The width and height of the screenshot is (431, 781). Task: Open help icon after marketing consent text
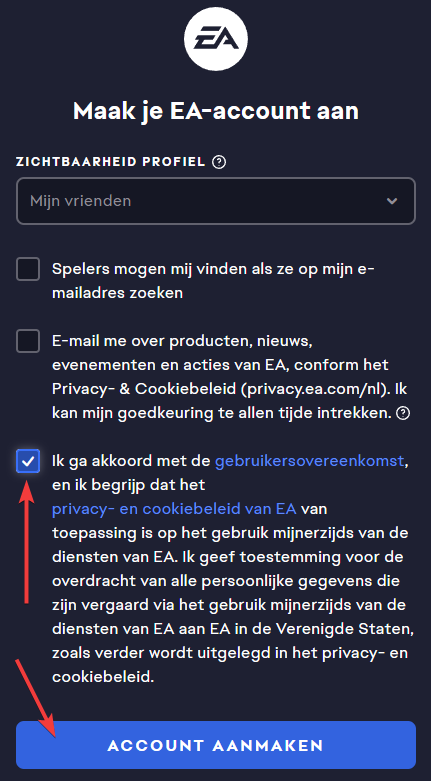(x=405, y=413)
